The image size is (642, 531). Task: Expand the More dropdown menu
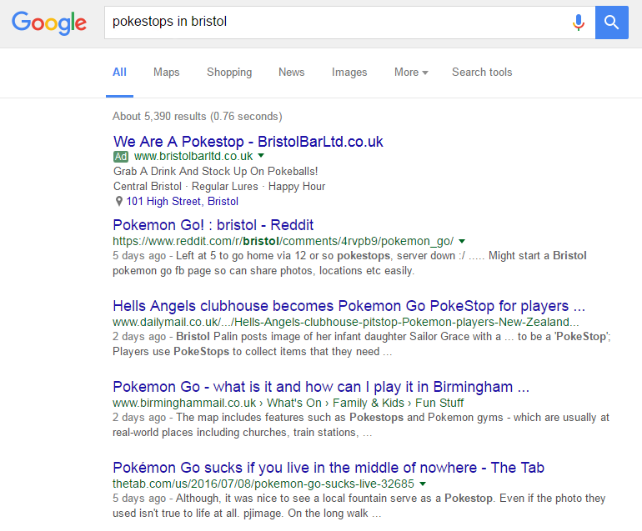click(x=411, y=72)
